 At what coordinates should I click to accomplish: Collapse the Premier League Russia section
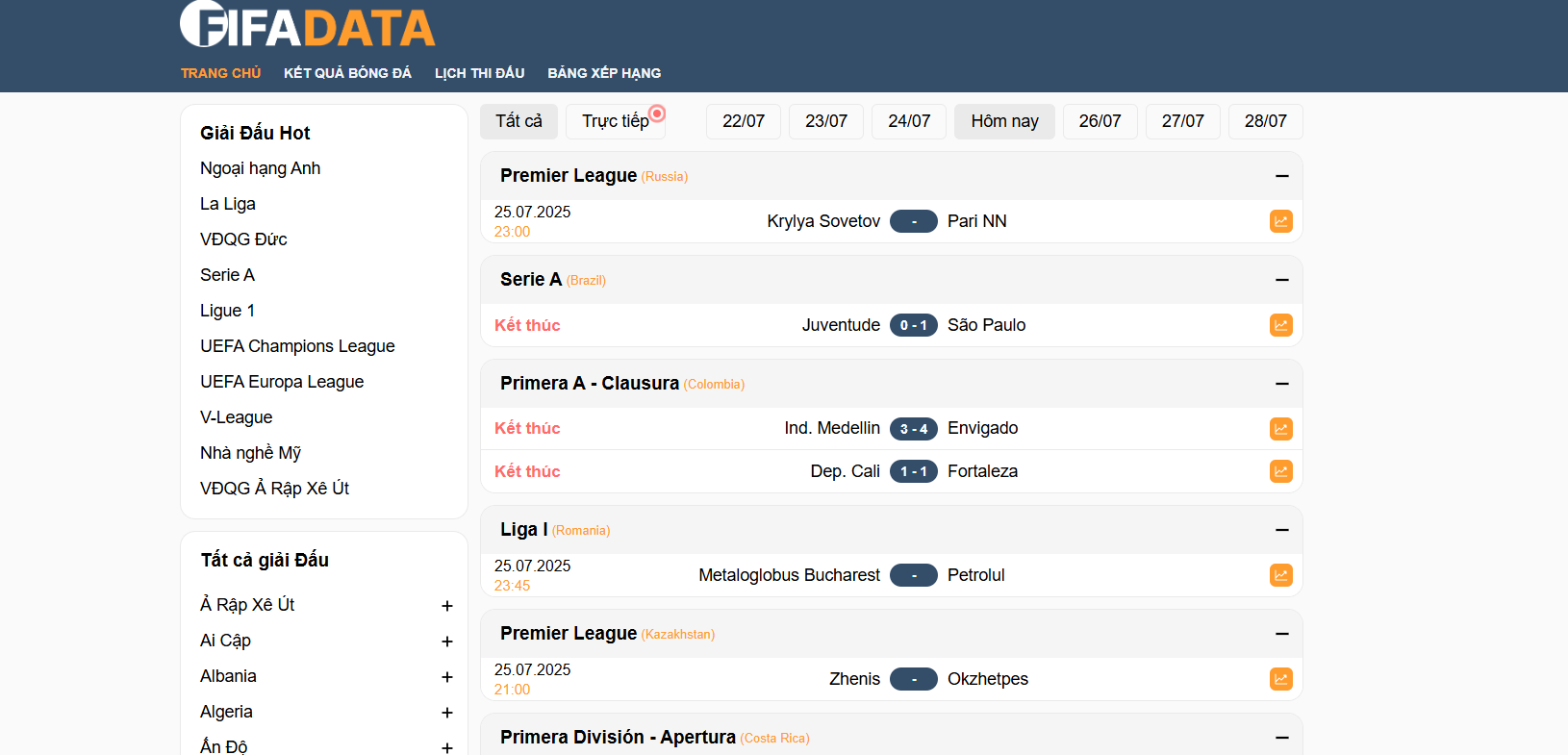pos(1281,176)
